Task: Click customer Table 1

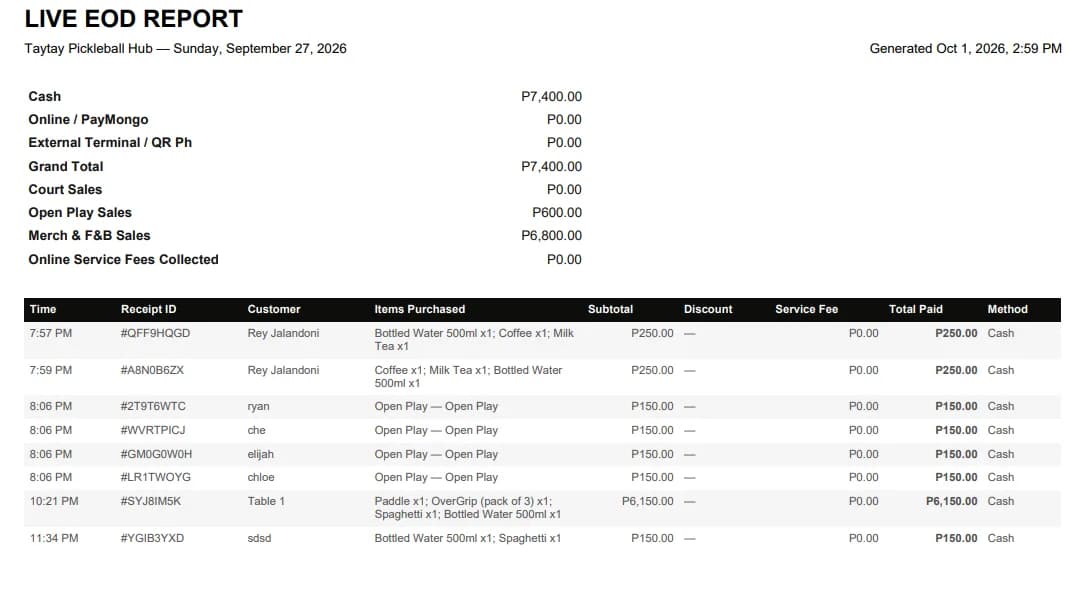Action: click(x=266, y=501)
